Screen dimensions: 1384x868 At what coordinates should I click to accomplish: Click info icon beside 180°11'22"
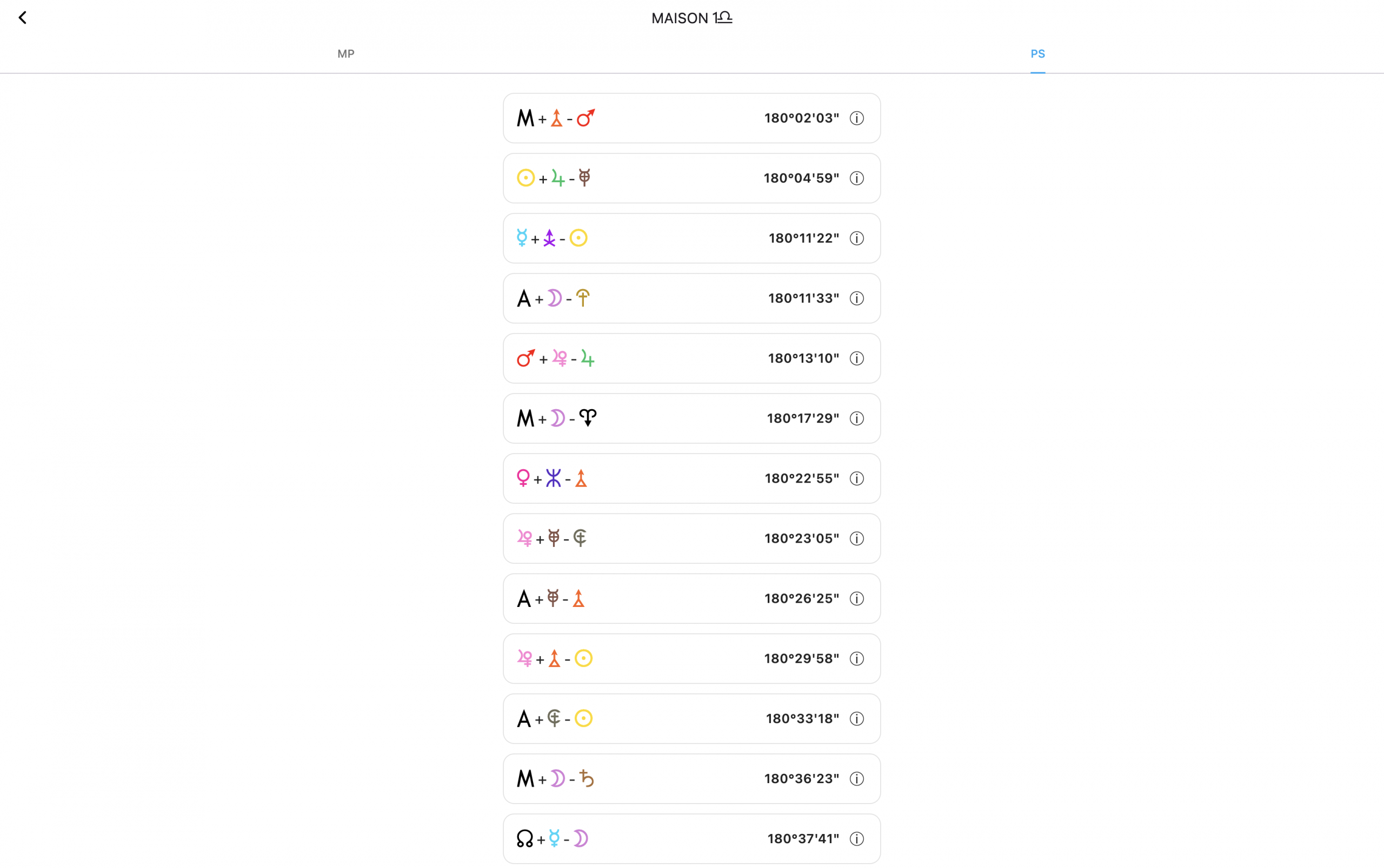pyautogui.click(x=856, y=238)
